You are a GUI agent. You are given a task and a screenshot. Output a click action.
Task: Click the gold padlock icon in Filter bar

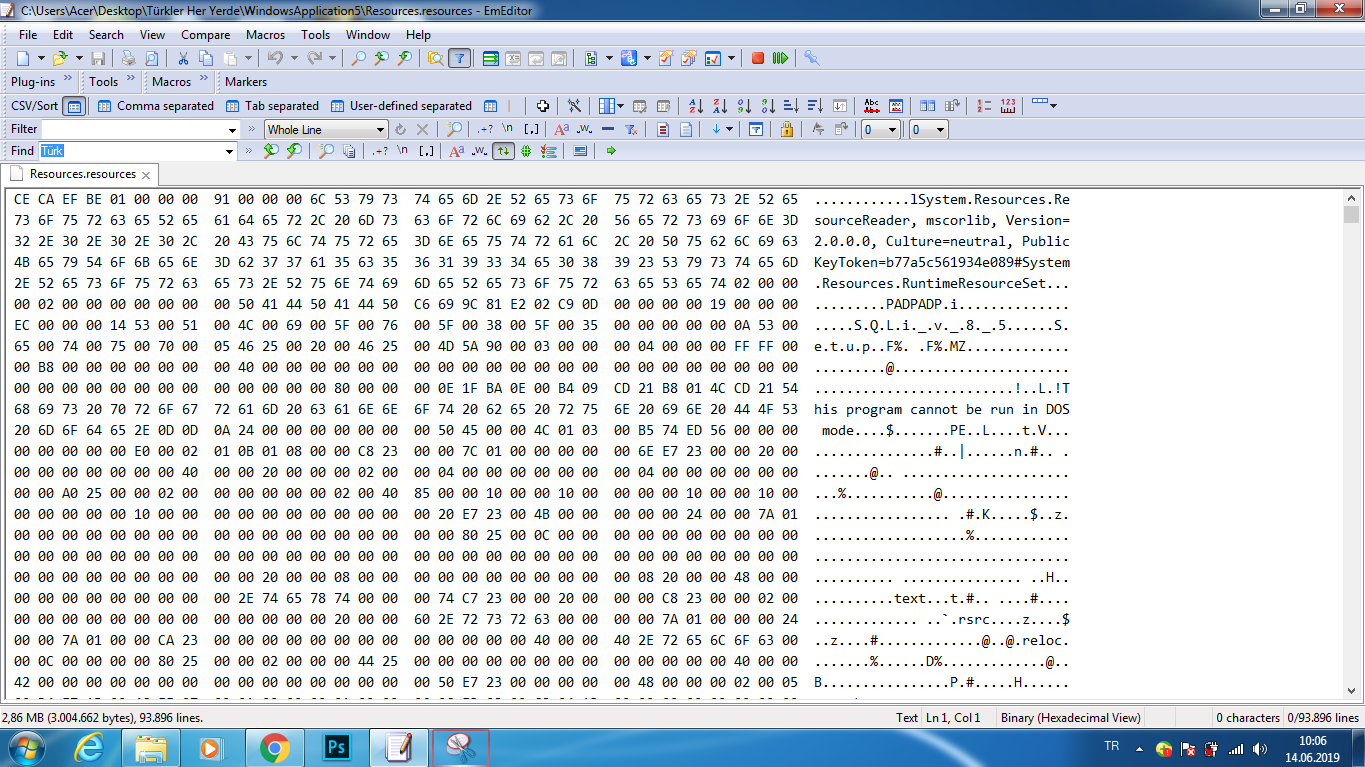tap(787, 129)
